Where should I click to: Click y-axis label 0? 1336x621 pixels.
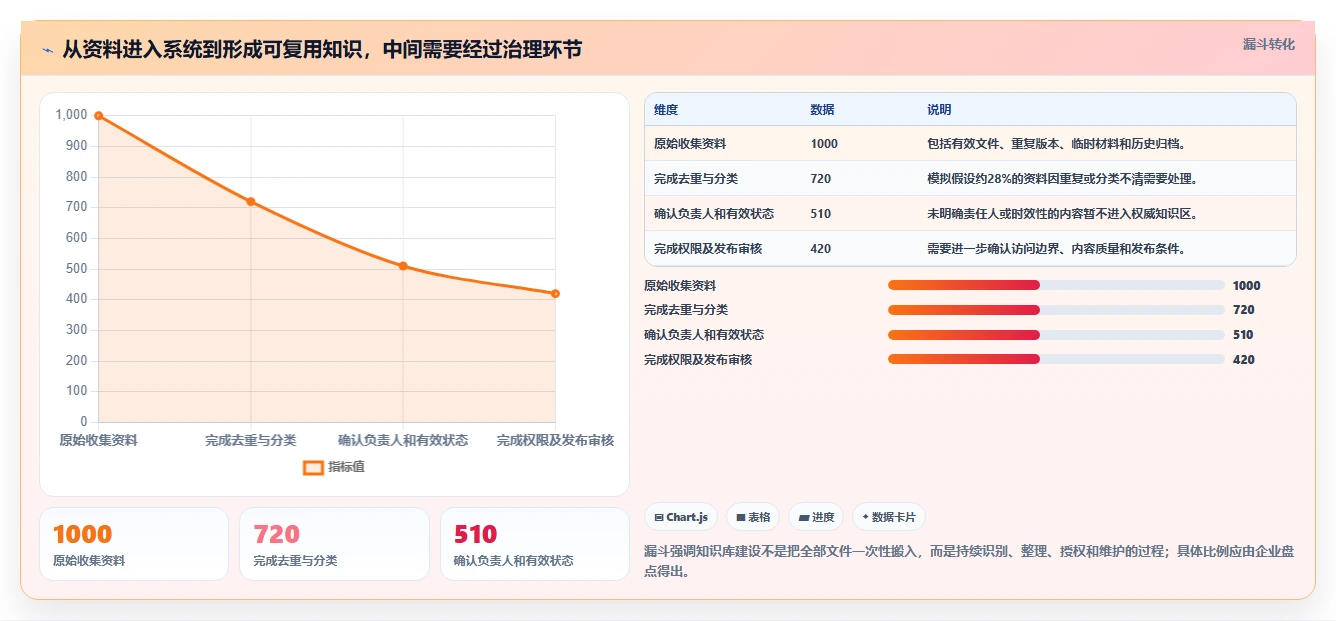point(84,422)
